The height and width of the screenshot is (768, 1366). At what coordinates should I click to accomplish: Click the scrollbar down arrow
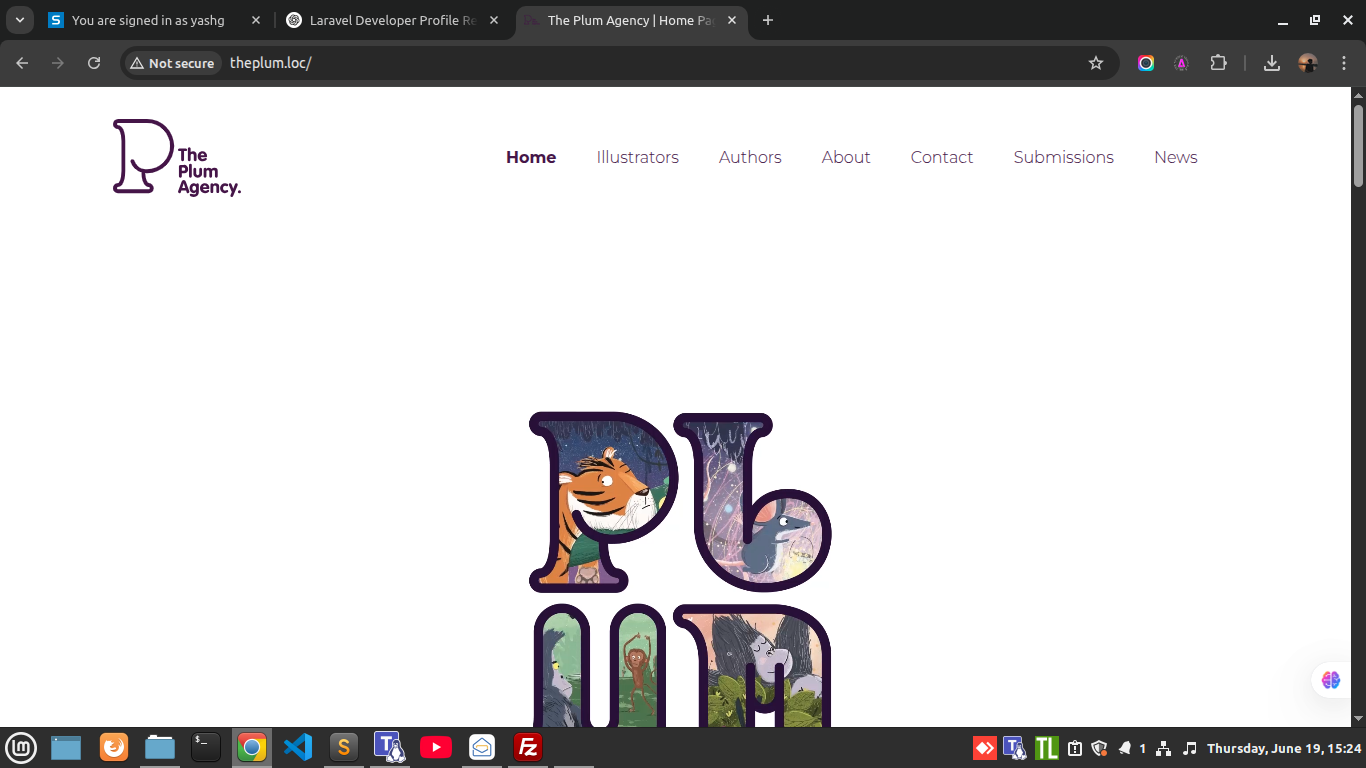coord(1358,718)
